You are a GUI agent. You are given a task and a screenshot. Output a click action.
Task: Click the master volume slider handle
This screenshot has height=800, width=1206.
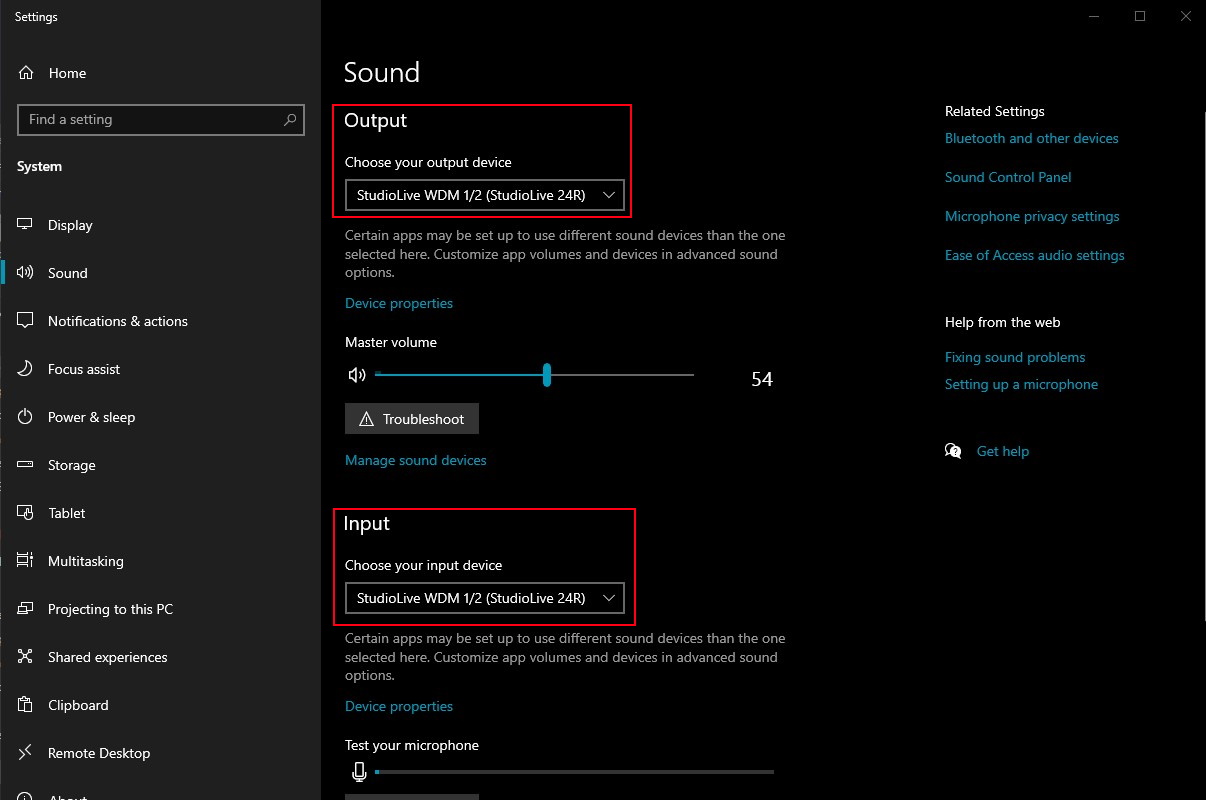pyautogui.click(x=547, y=375)
